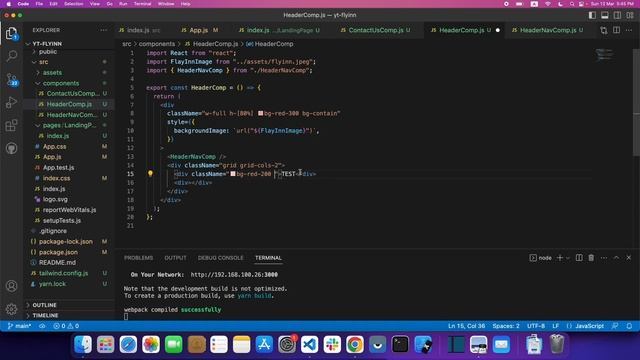The image size is (640, 360).
Task: Switch to index.js LandingPage tab
Action: [x=280, y=30]
